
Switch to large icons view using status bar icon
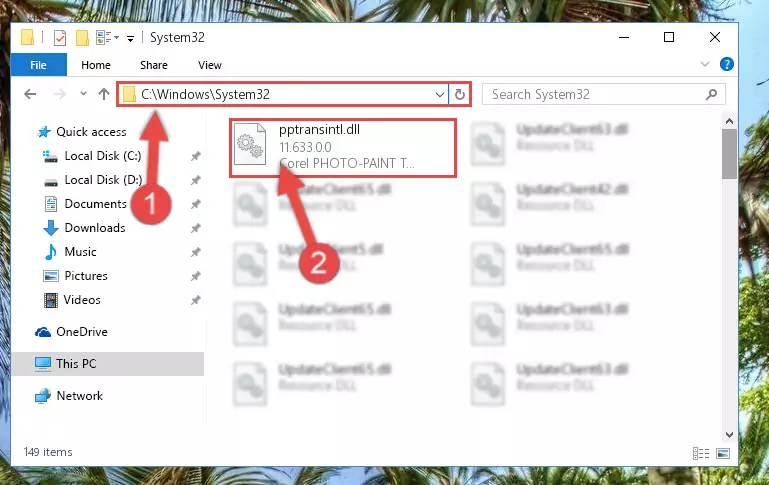coord(723,454)
